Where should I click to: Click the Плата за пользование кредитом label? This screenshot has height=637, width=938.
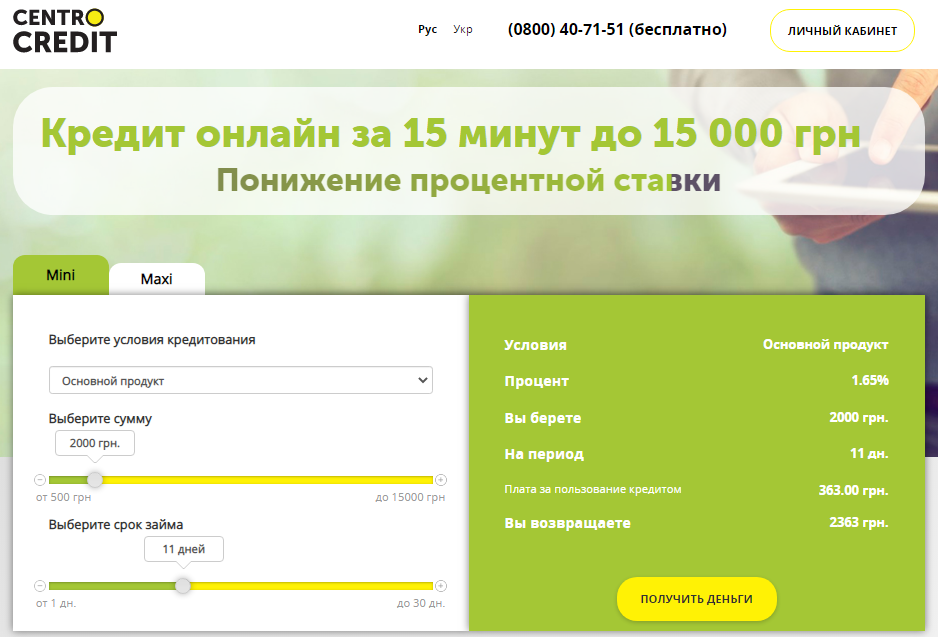click(x=593, y=489)
